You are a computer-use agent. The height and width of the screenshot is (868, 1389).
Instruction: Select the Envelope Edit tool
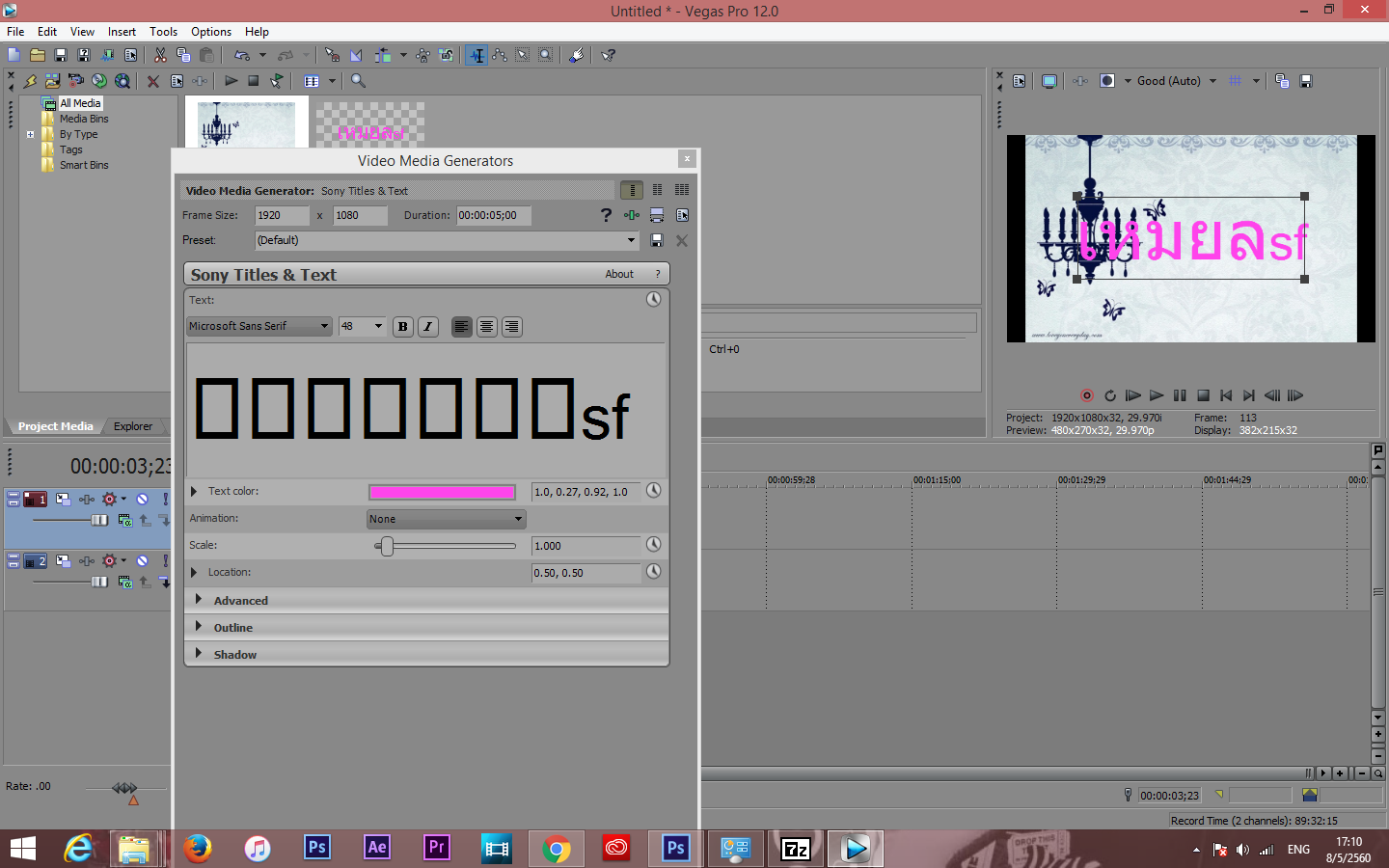[x=500, y=55]
